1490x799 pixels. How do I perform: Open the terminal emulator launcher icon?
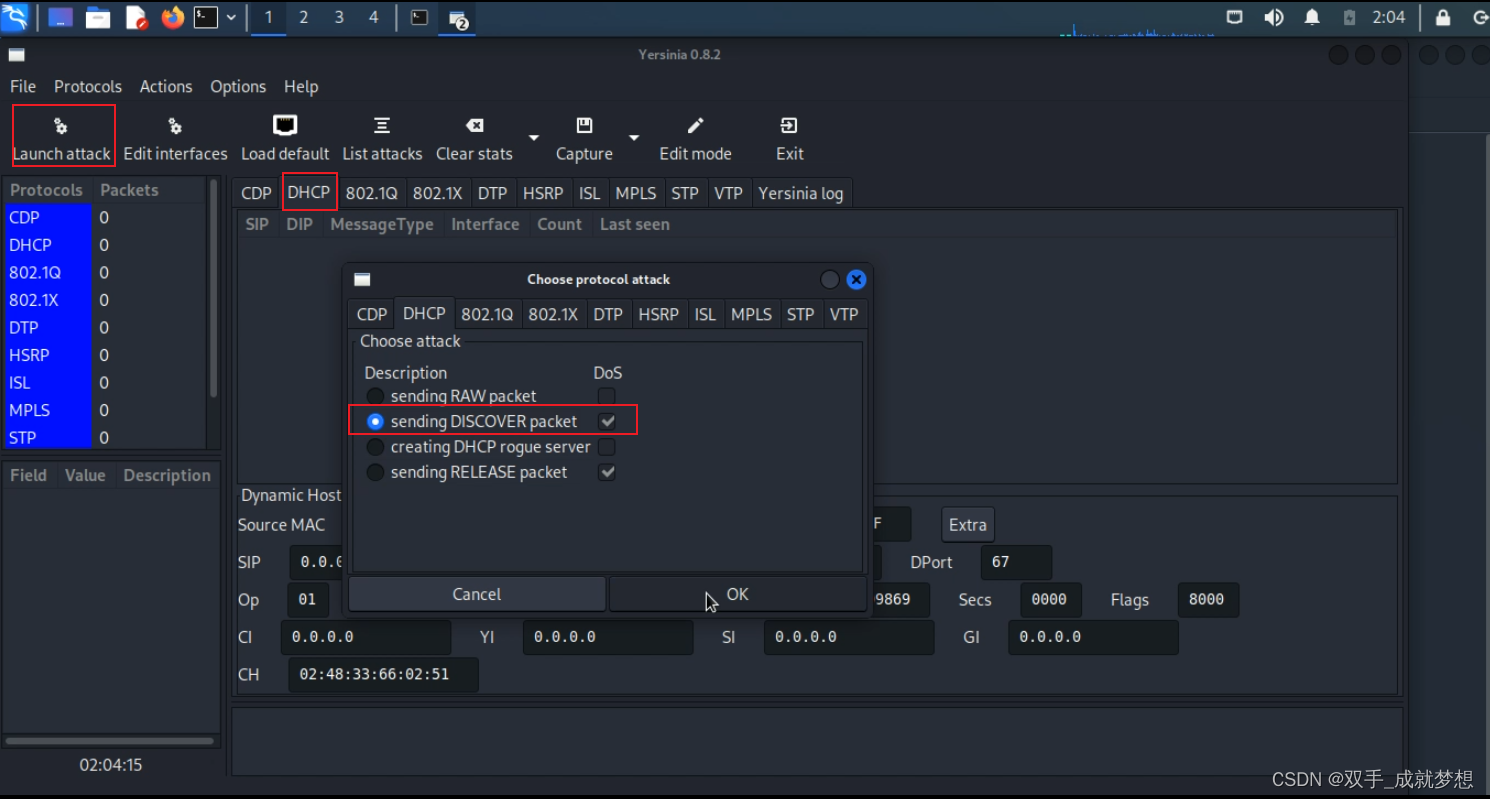click(206, 17)
